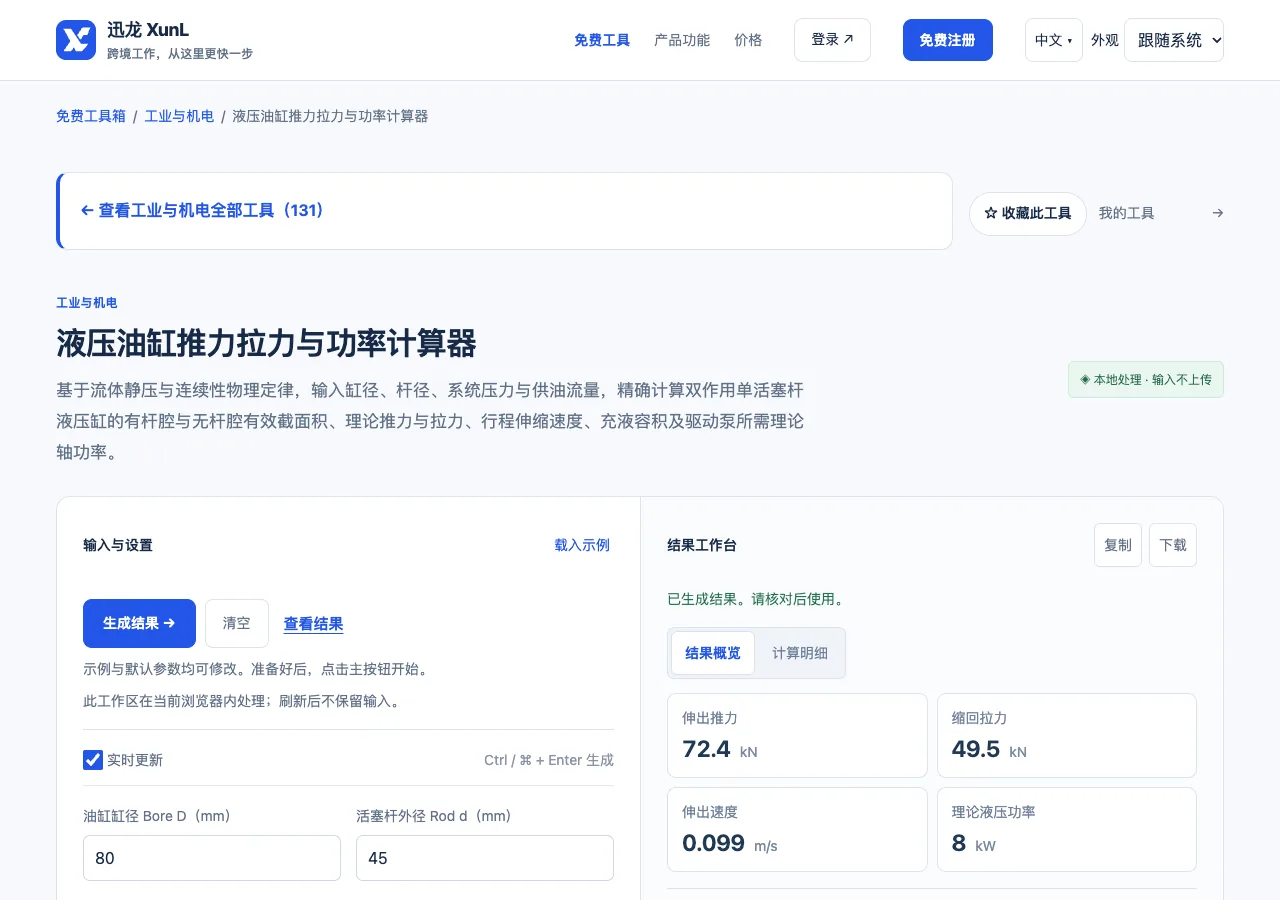Go to 工业与机电 breadcrumb
Screen dimensions: 1280x900
(x=179, y=116)
